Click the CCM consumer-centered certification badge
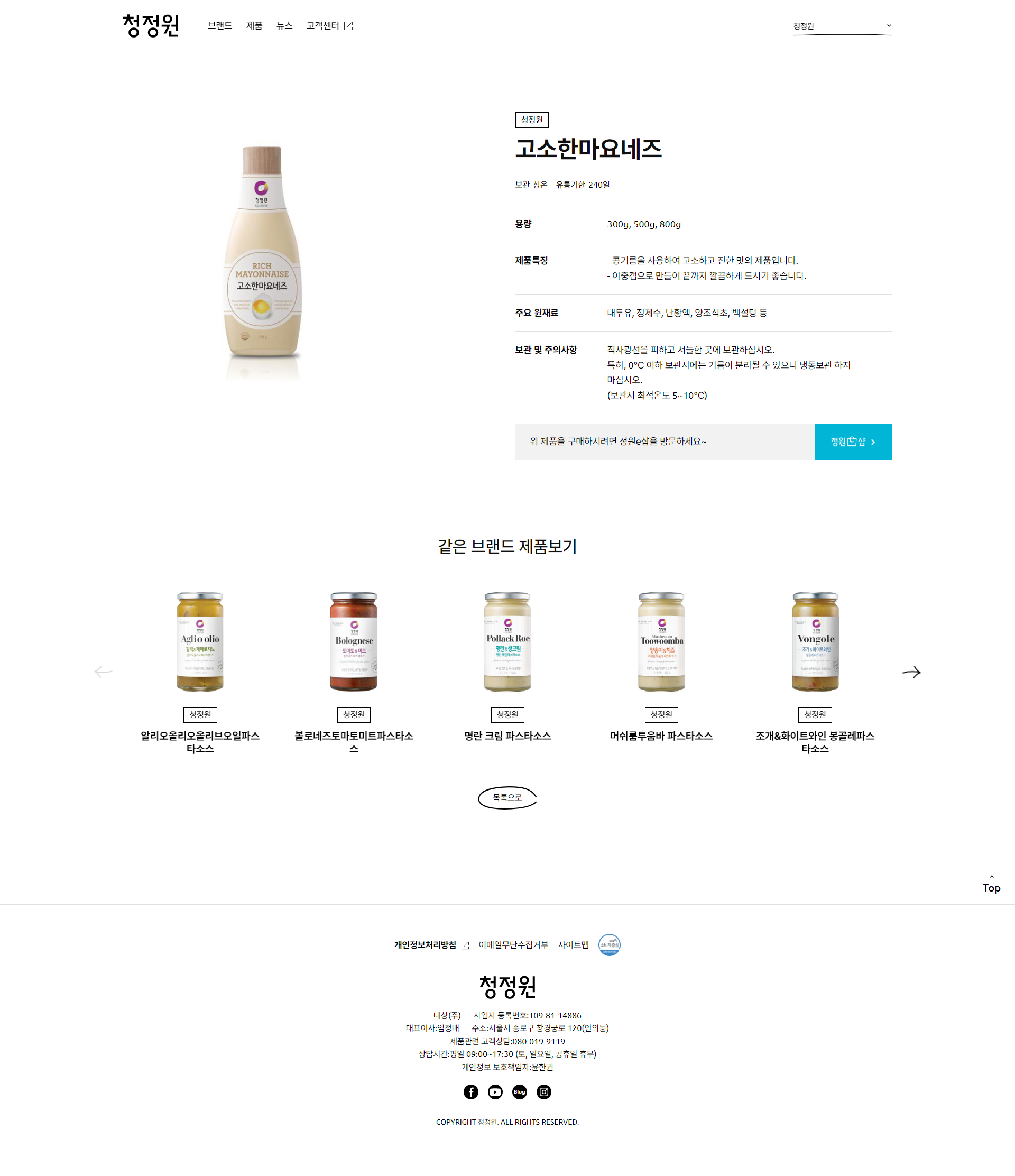Screen dimensions: 1015x1176 click(610, 945)
